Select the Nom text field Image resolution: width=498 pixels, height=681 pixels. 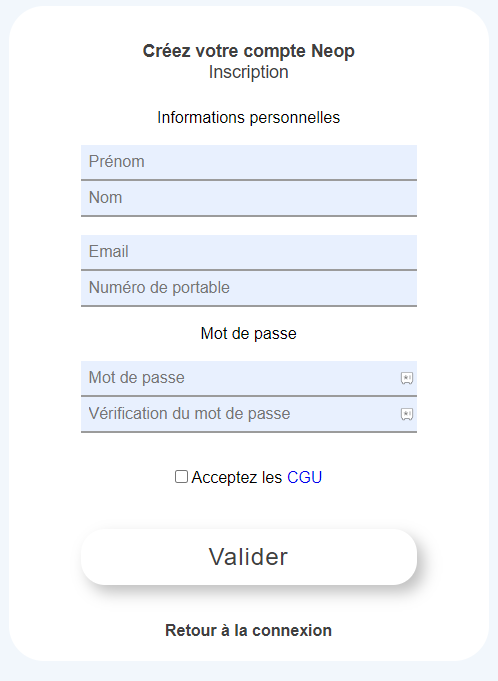click(249, 198)
